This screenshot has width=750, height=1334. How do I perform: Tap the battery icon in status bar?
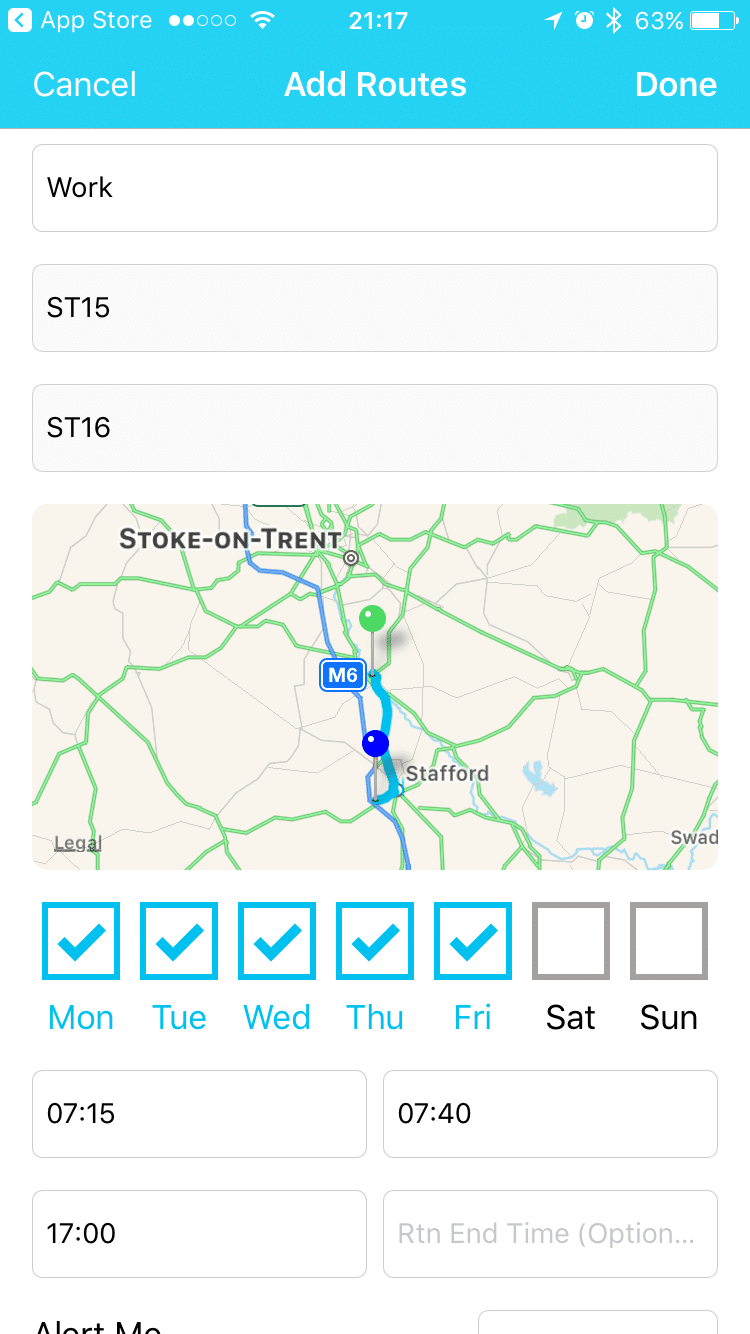tap(712, 20)
